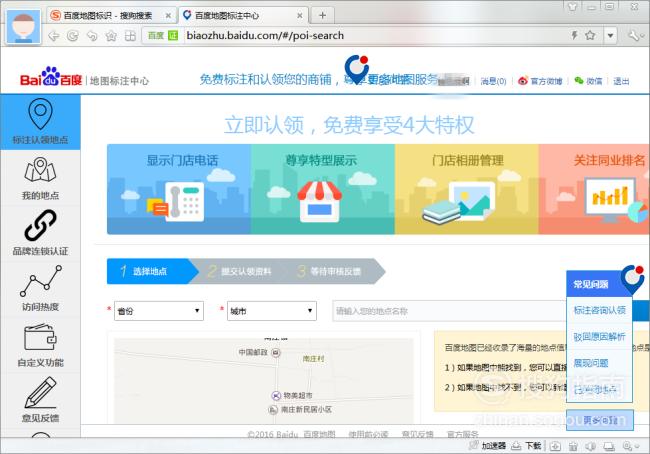Close the 百度地图标注中心 tab
The image size is (650, 454).
tap(300, 16)
